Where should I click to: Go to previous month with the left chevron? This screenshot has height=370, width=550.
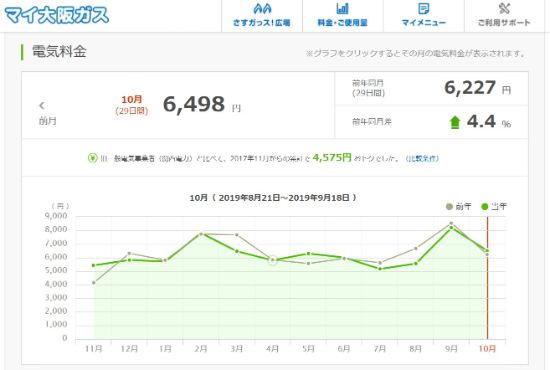point(42,105)
